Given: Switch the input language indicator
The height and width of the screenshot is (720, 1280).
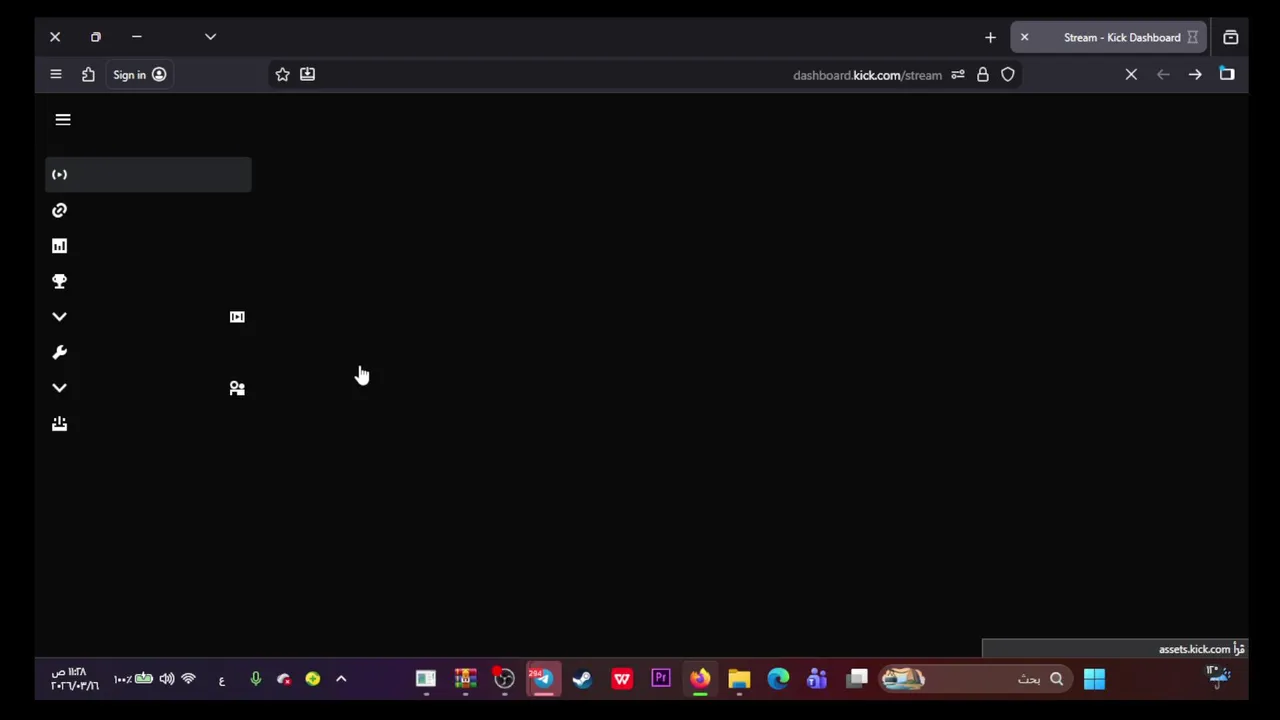Looking at the screenshot, I should tap(222, 680).
